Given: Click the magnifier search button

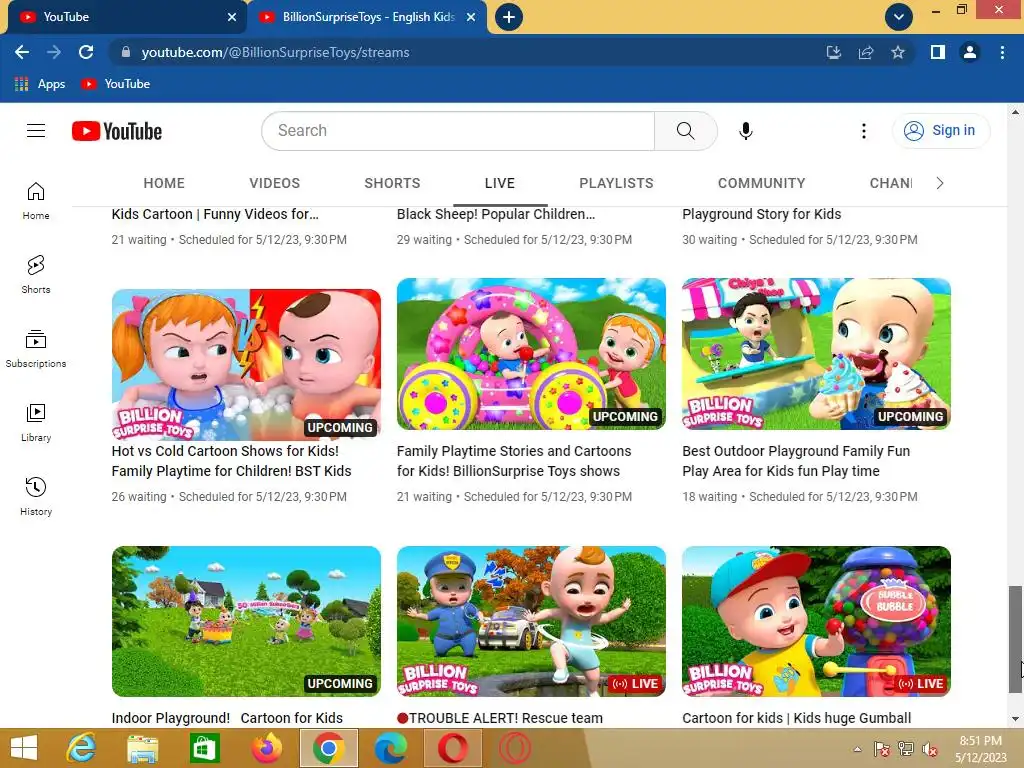Looking at the screenshot, I should click(x=686, y=131).
